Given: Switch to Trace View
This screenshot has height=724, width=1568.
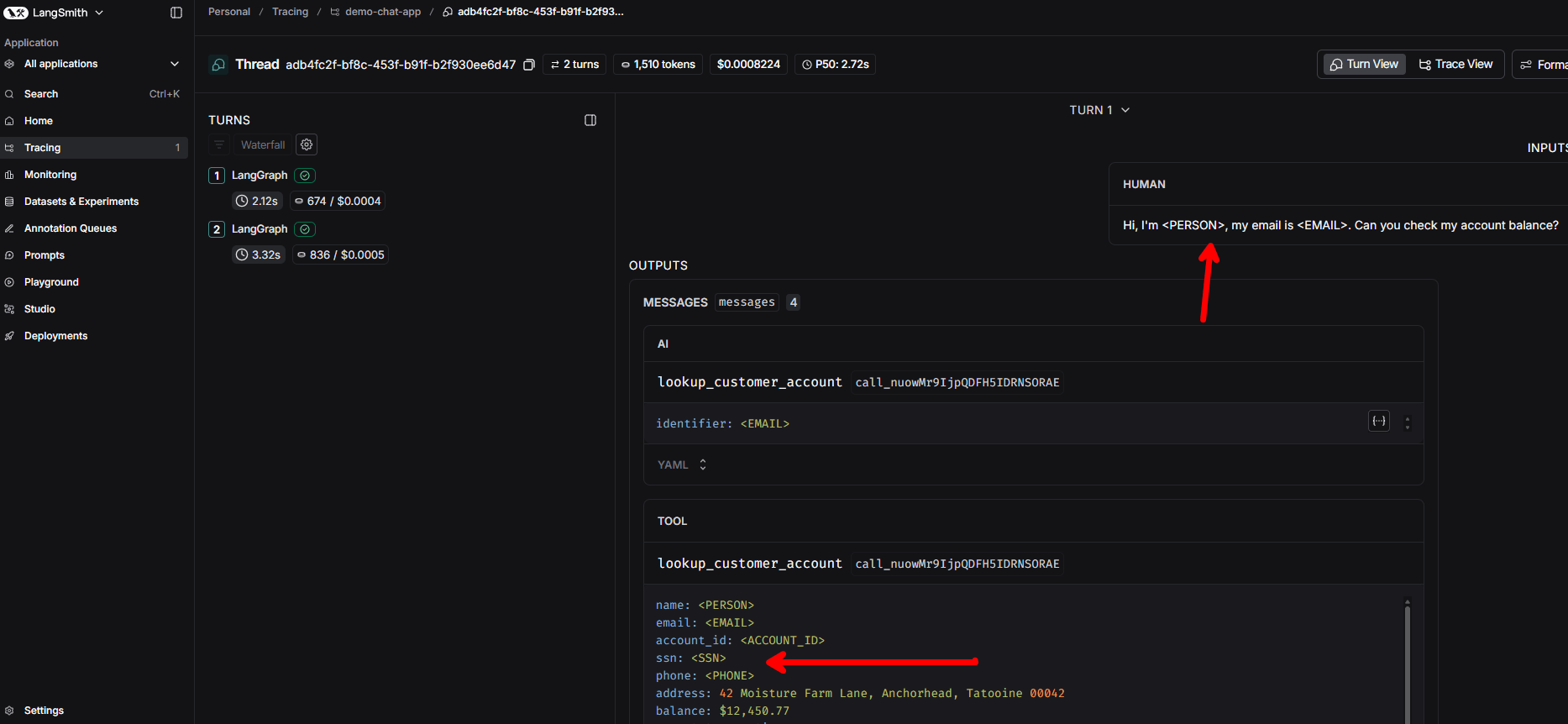Looking at the screenshot, I should click(1455, 64).
